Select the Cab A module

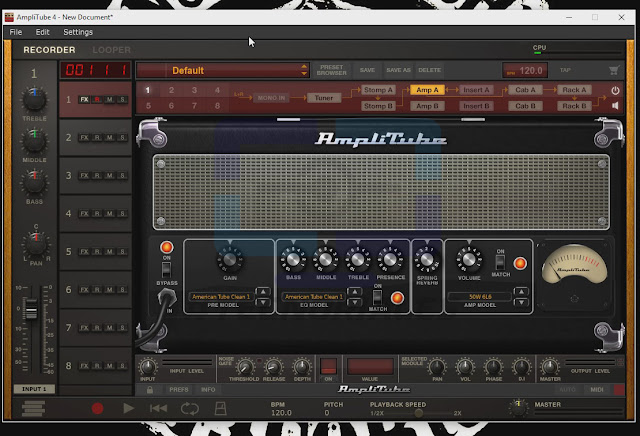click(525, 90)
